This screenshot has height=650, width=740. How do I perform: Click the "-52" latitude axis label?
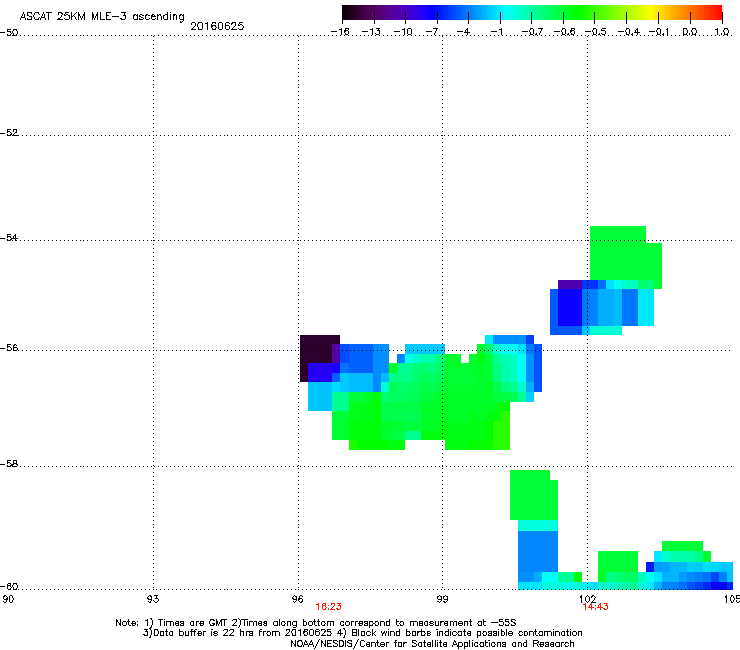pyautogui.click(x=9, y=133)
